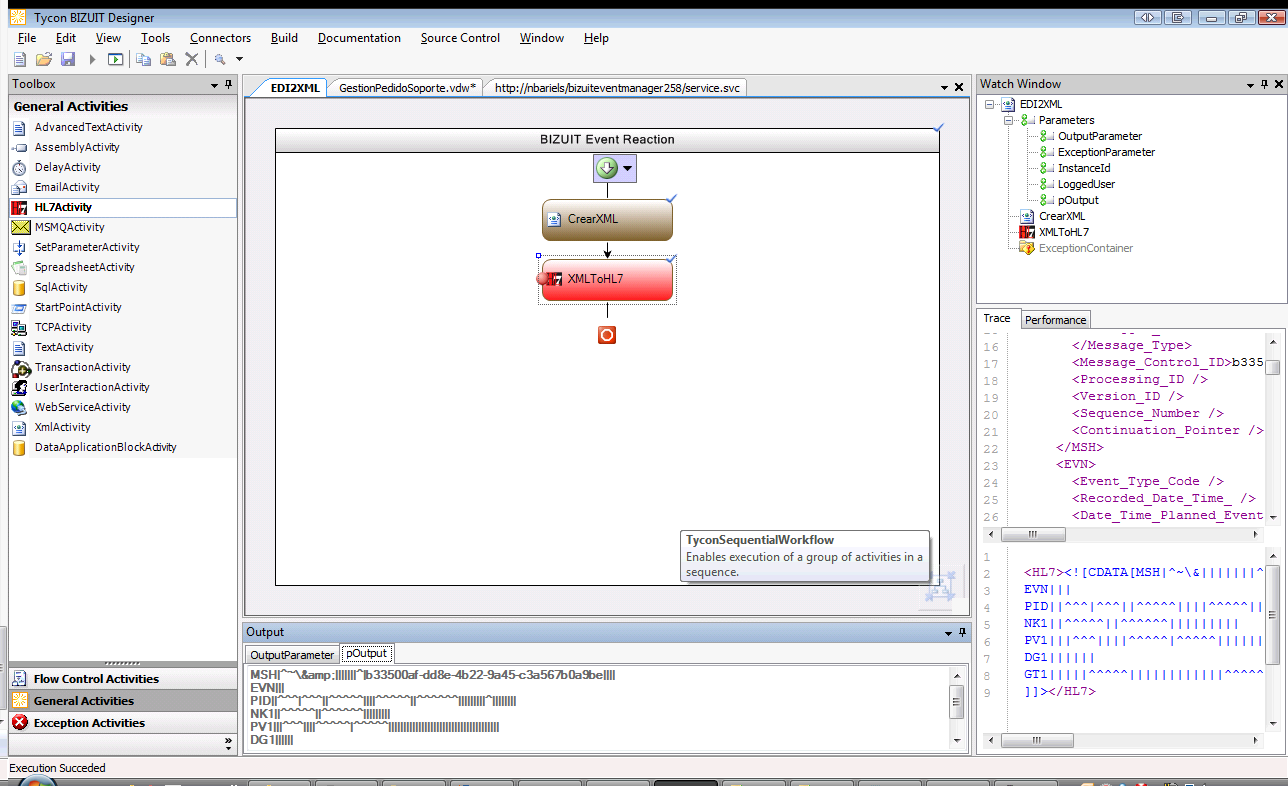Toggle auto-hide pin on the Output panel
The width and height of the screenshot is (1288, 786).
click(x=962, y=633)
